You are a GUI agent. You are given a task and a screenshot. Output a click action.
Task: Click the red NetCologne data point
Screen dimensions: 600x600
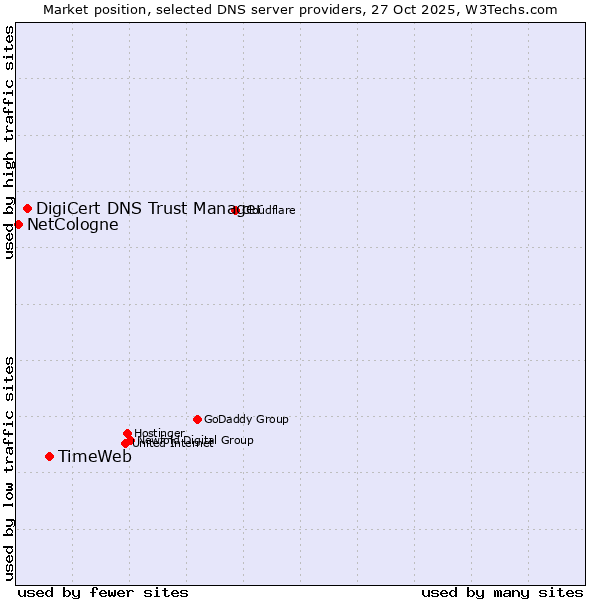(18, 224)
